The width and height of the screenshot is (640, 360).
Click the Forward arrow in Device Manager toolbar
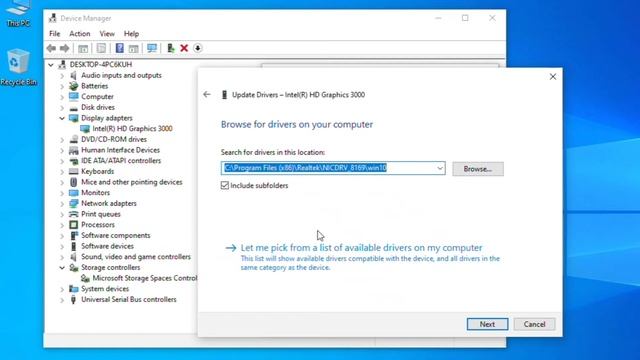(x=64, y=48)
